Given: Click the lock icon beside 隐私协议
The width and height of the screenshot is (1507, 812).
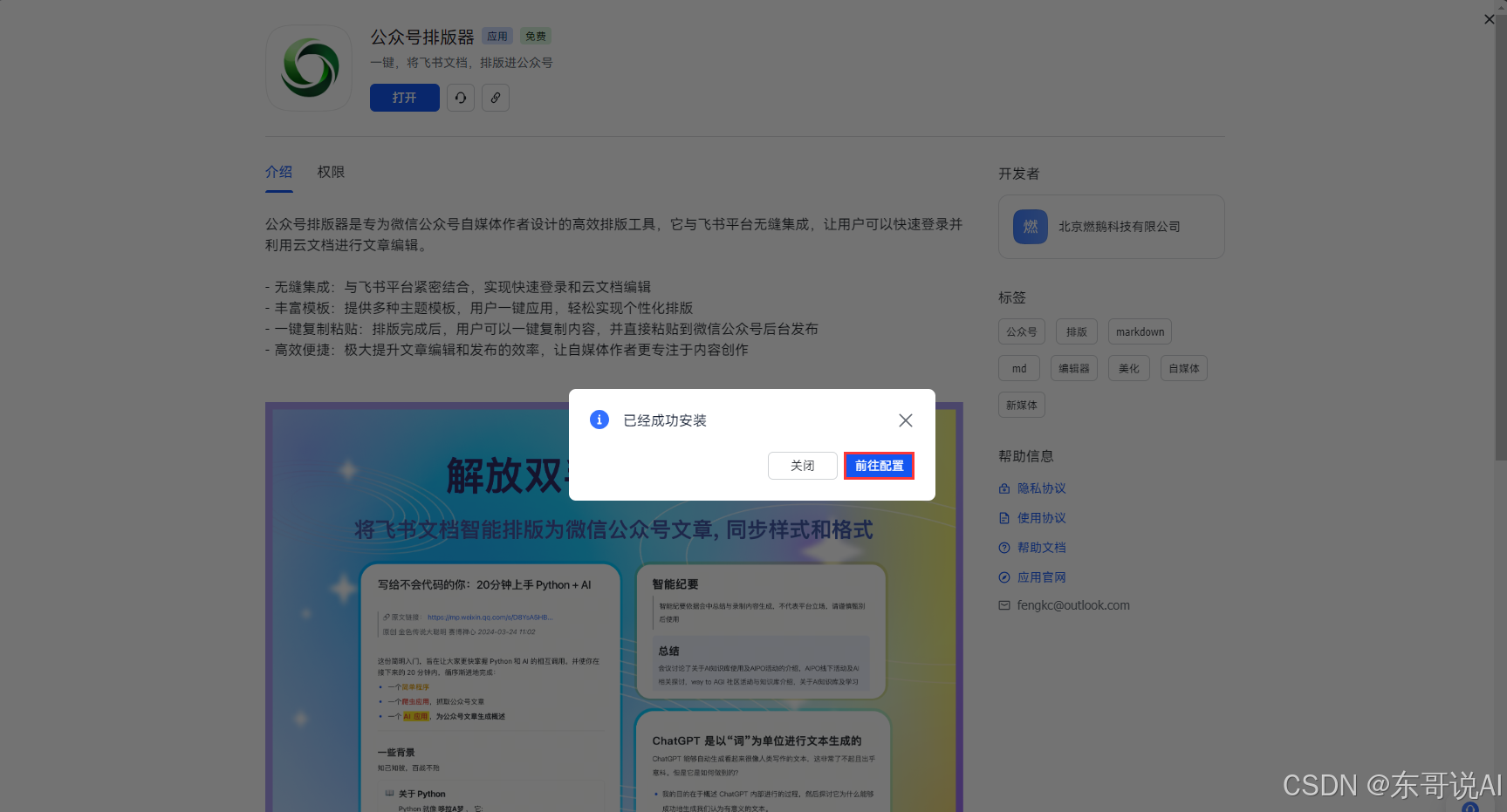Looking at the screenshot, I should [1004, 488].
